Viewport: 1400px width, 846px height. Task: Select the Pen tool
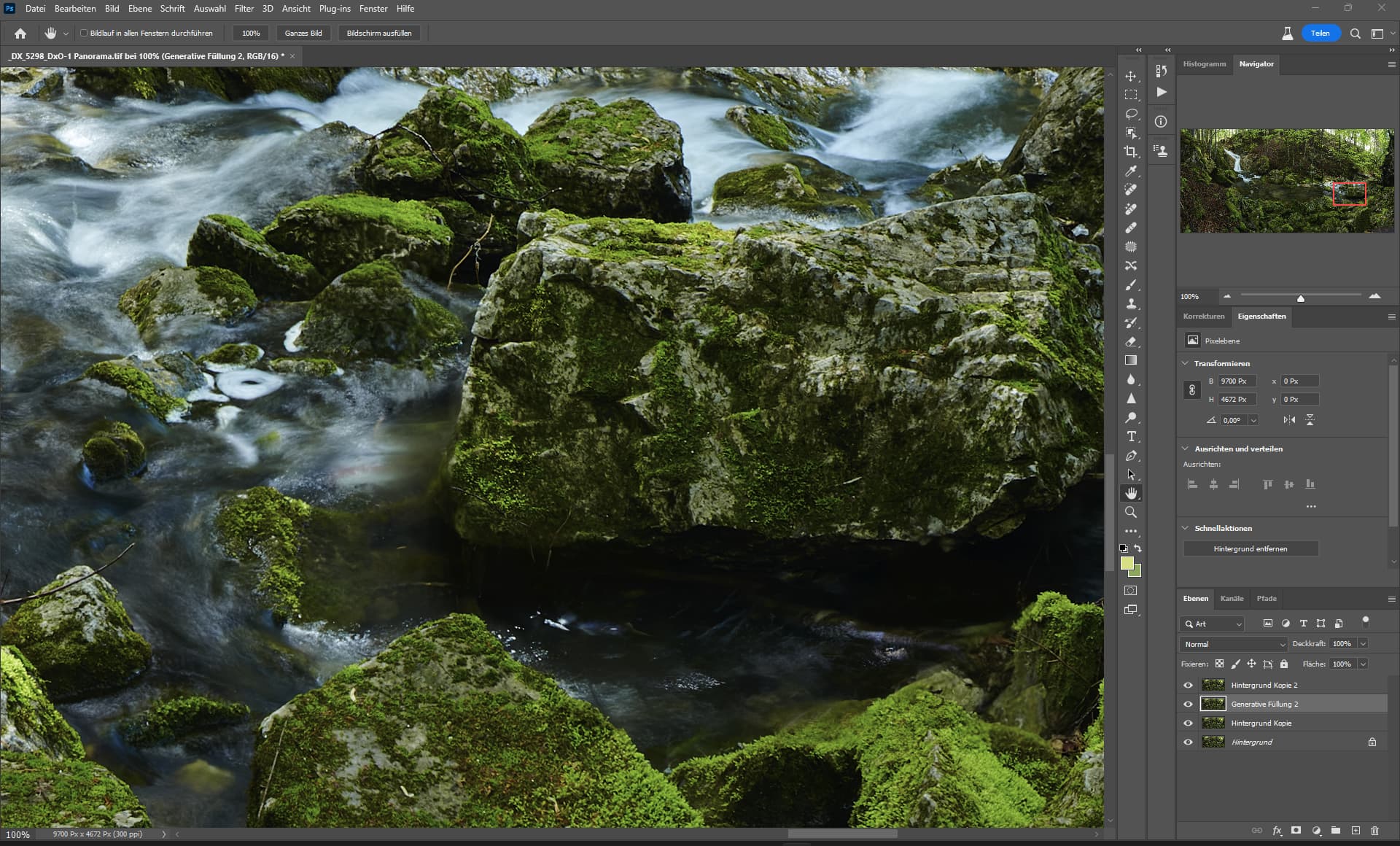tap(1131, 455)
